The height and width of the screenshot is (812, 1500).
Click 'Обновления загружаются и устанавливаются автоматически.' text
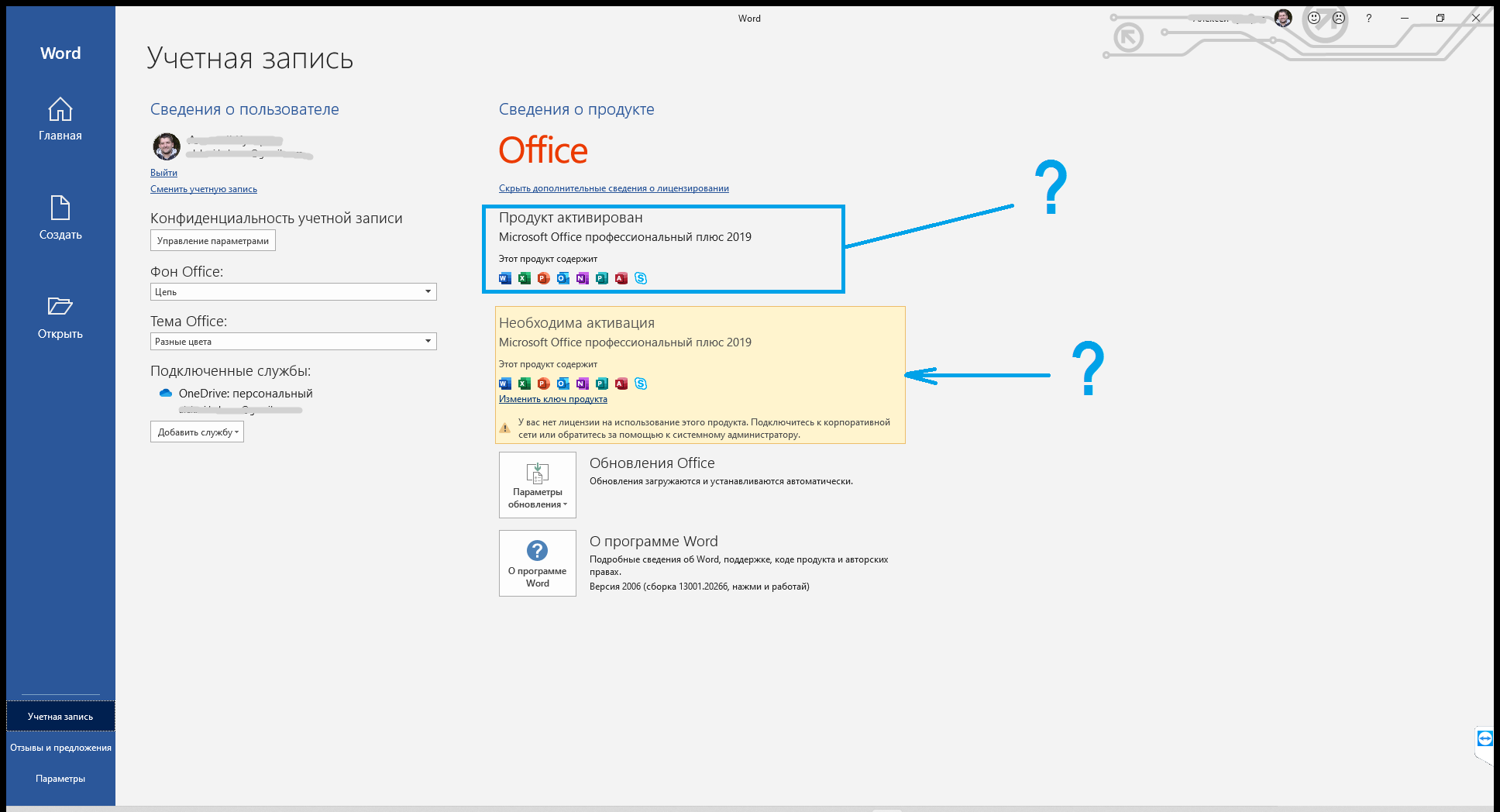[x=721, y=481]
